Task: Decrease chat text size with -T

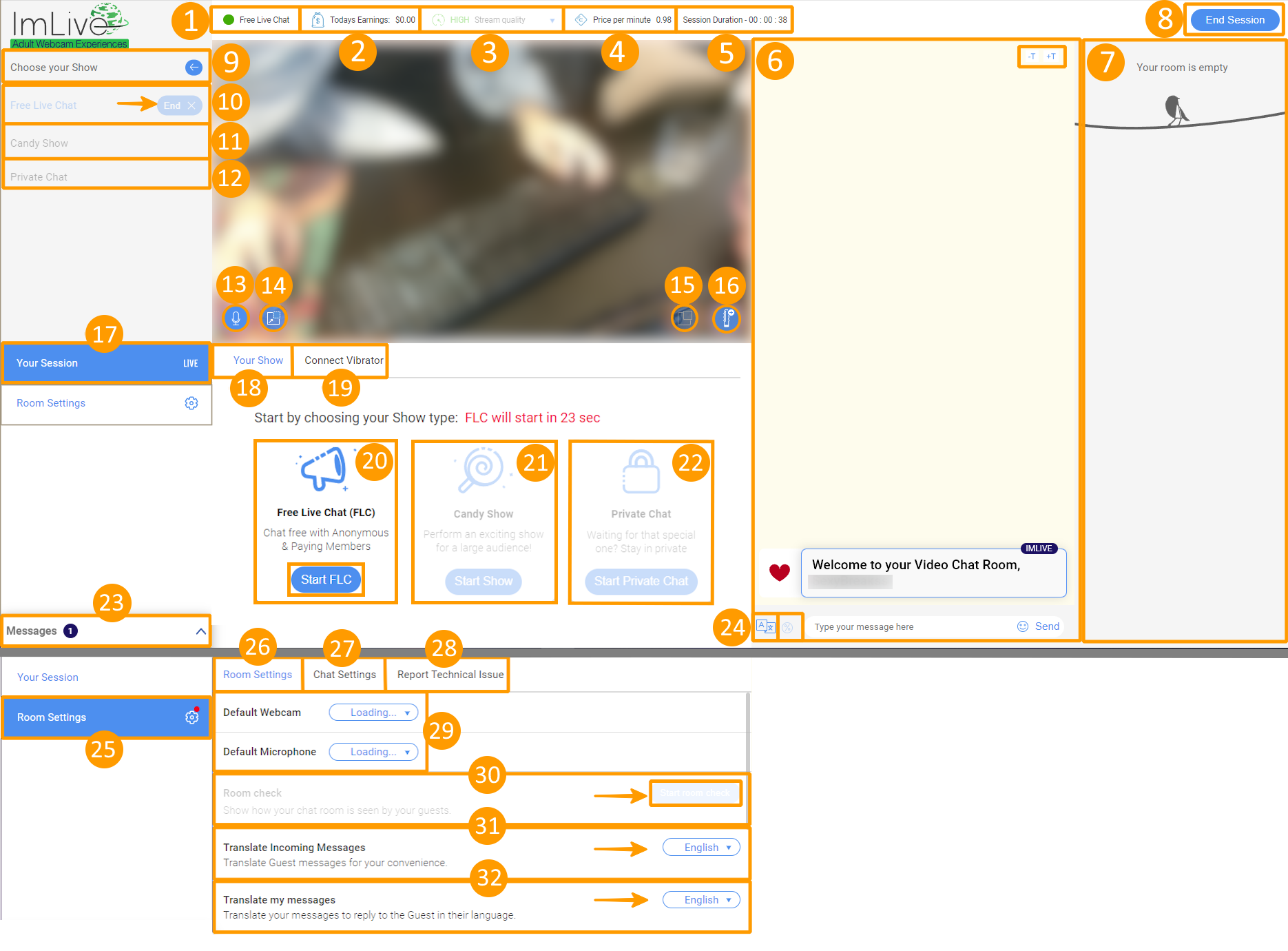Action: [1032, 57]
